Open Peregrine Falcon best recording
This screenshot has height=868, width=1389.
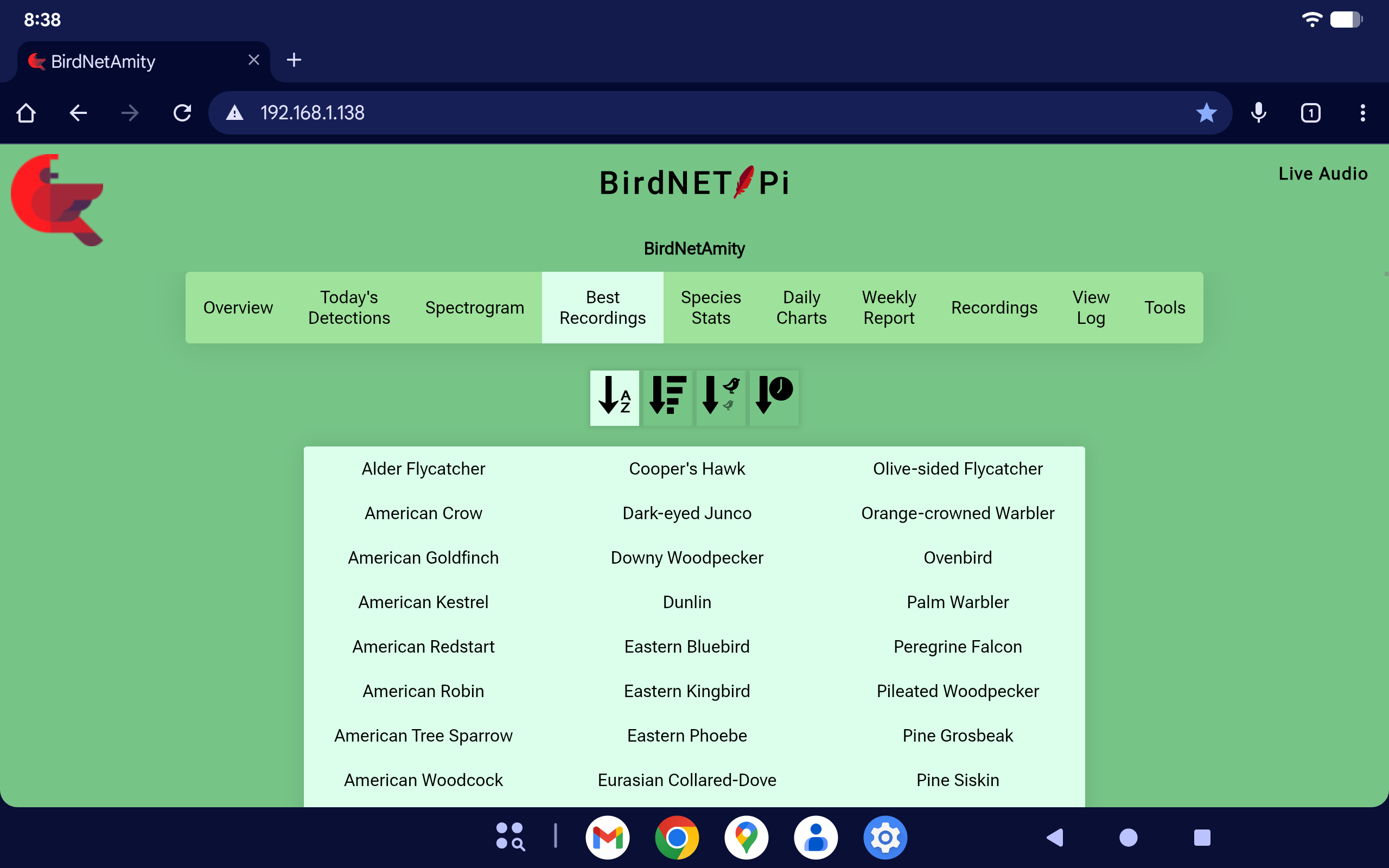tap(957, 647)
